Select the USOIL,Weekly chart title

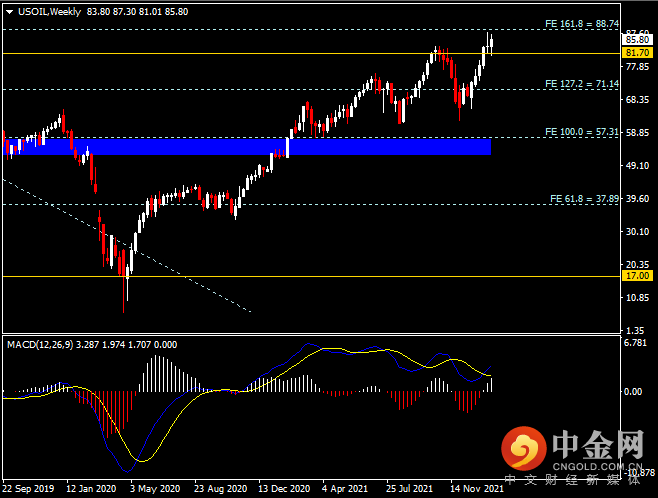tap(50, 12)
